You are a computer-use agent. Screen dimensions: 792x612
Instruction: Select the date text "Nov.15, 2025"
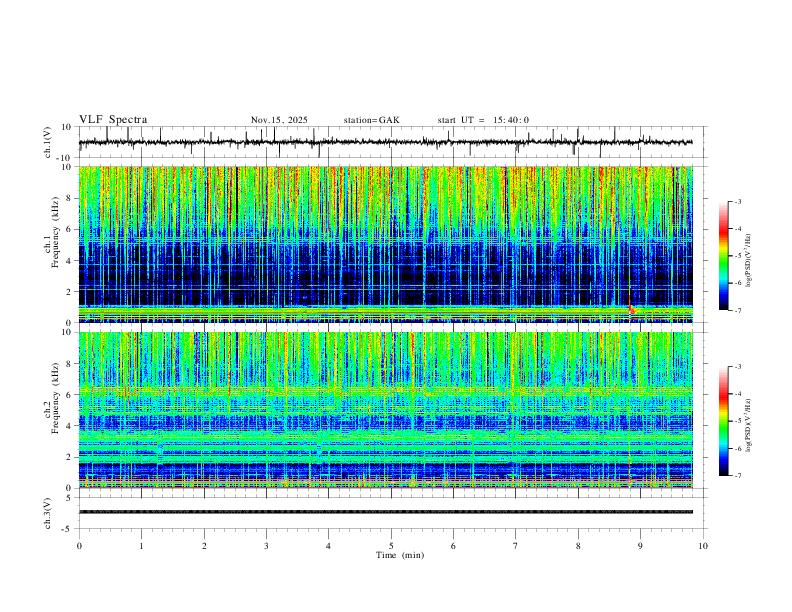tap(279, 120)
